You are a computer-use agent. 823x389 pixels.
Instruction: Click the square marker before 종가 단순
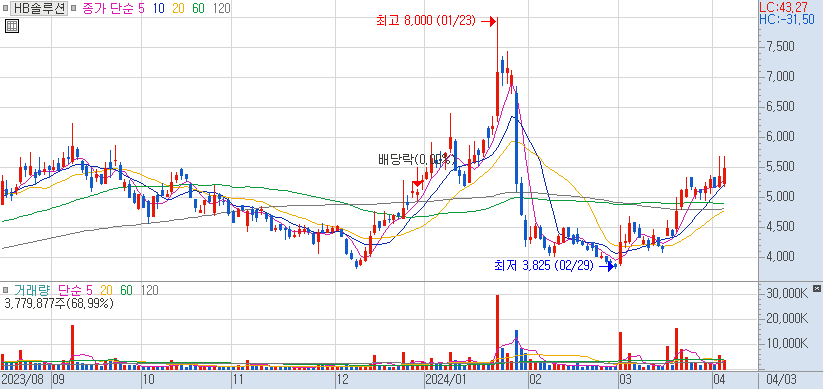(x=73, y=8)
